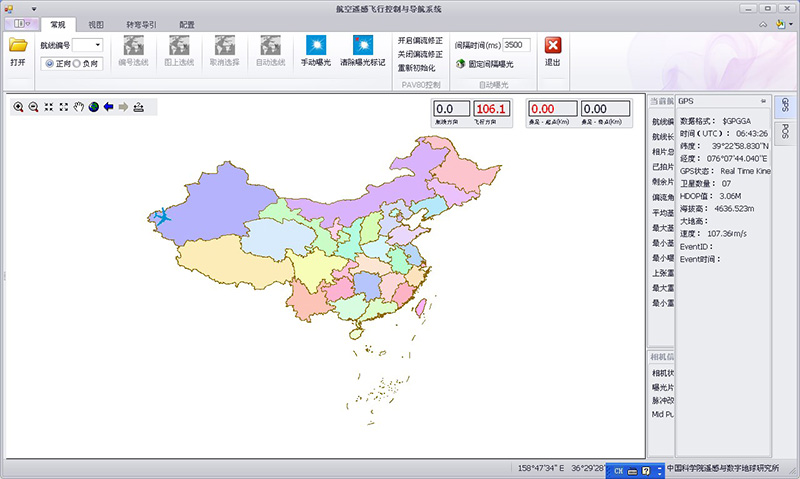
Task: Select the zoom in magnifier tool
Action: 18,106
